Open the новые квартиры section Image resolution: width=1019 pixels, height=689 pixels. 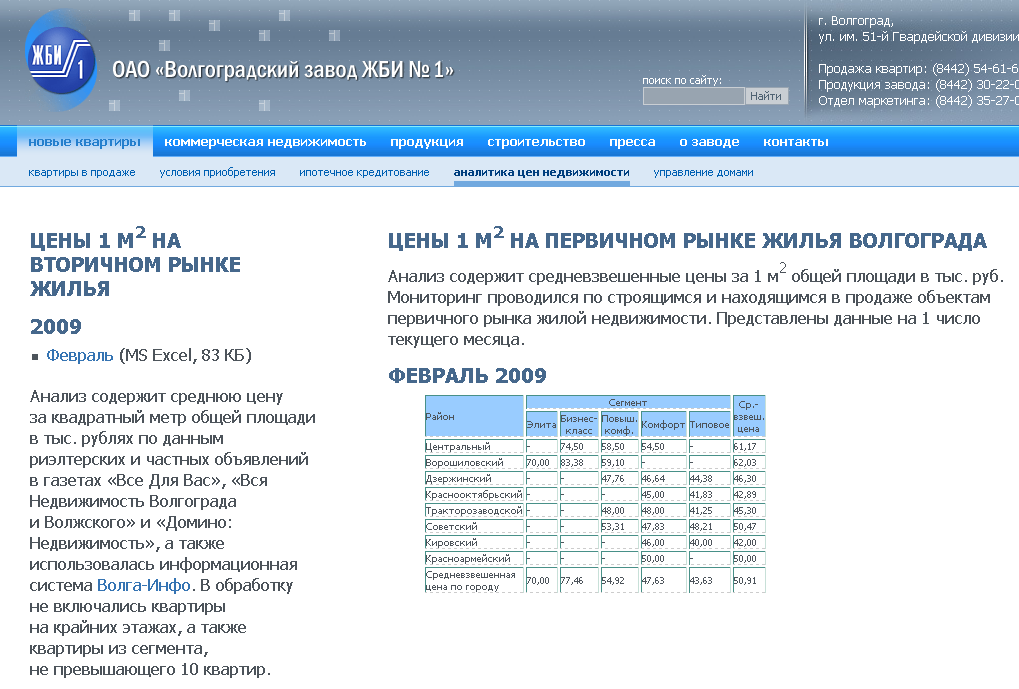tap(84, 142)
